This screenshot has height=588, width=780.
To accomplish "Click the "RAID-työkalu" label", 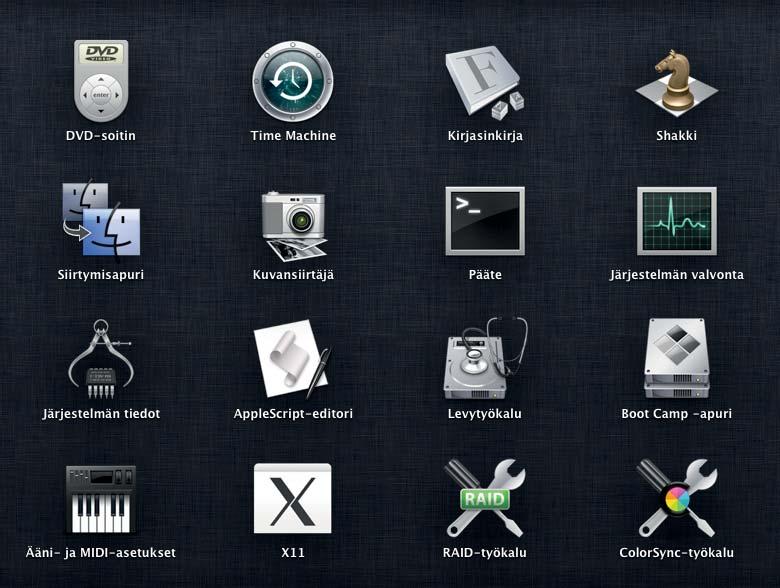I will 485,553.
